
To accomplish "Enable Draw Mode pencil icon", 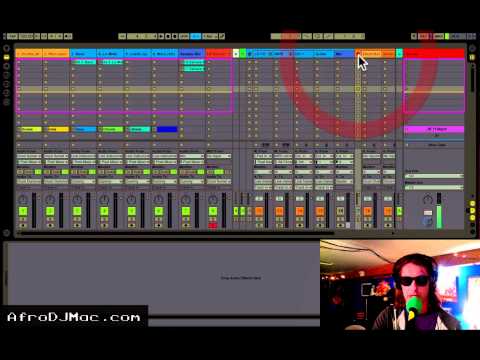I will [x=222, y=36].
